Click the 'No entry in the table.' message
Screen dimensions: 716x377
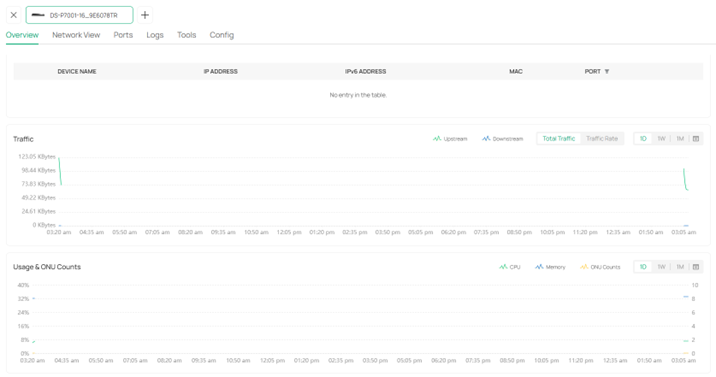coord(358,95)
